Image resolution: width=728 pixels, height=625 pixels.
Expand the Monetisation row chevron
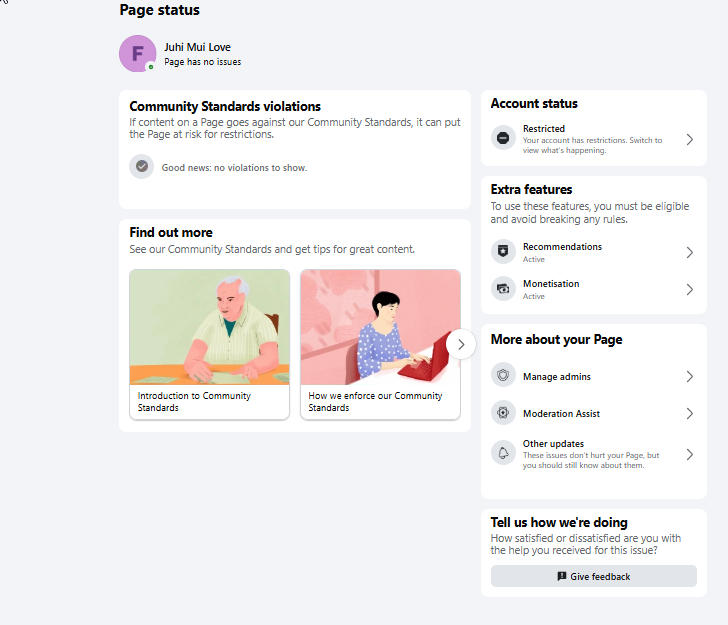[x=689, y=289]
